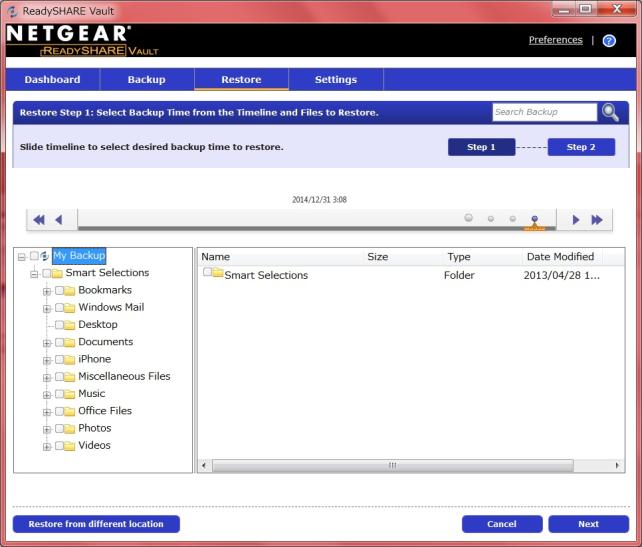Click Restore from different location button
Viewport: 642px width, 547px height.
coord(96,524)
